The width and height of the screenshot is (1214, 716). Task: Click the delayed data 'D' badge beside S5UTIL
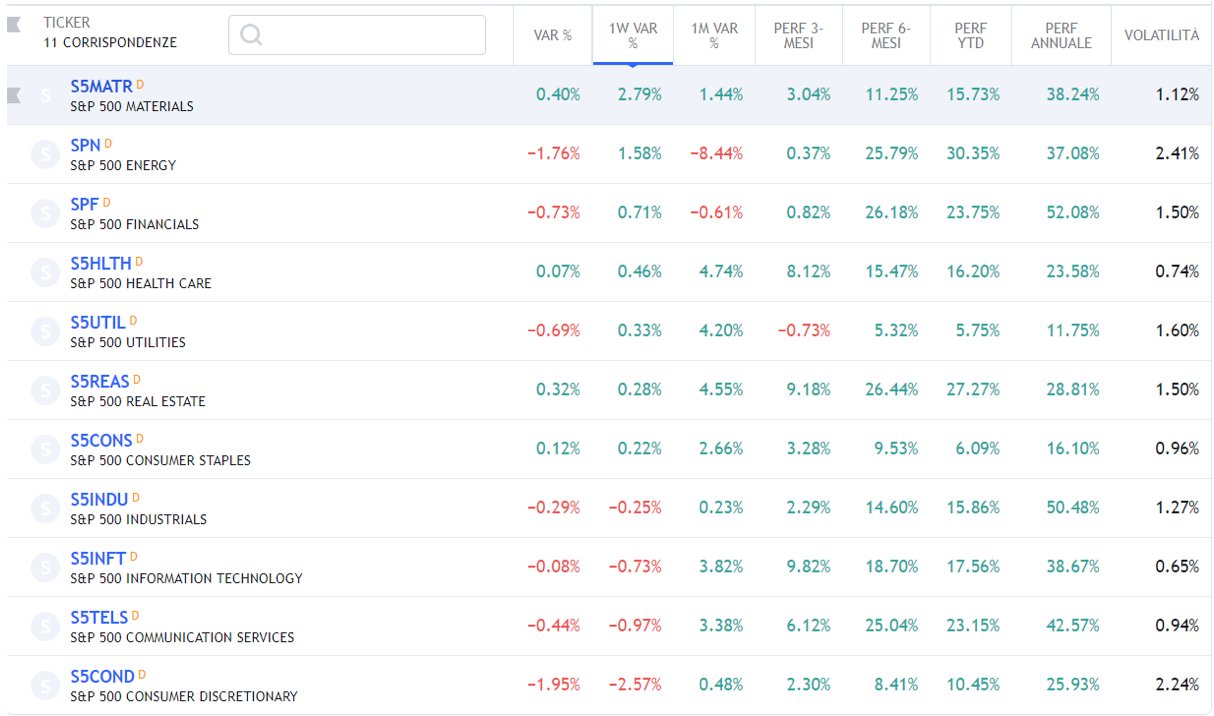point(133,321)
